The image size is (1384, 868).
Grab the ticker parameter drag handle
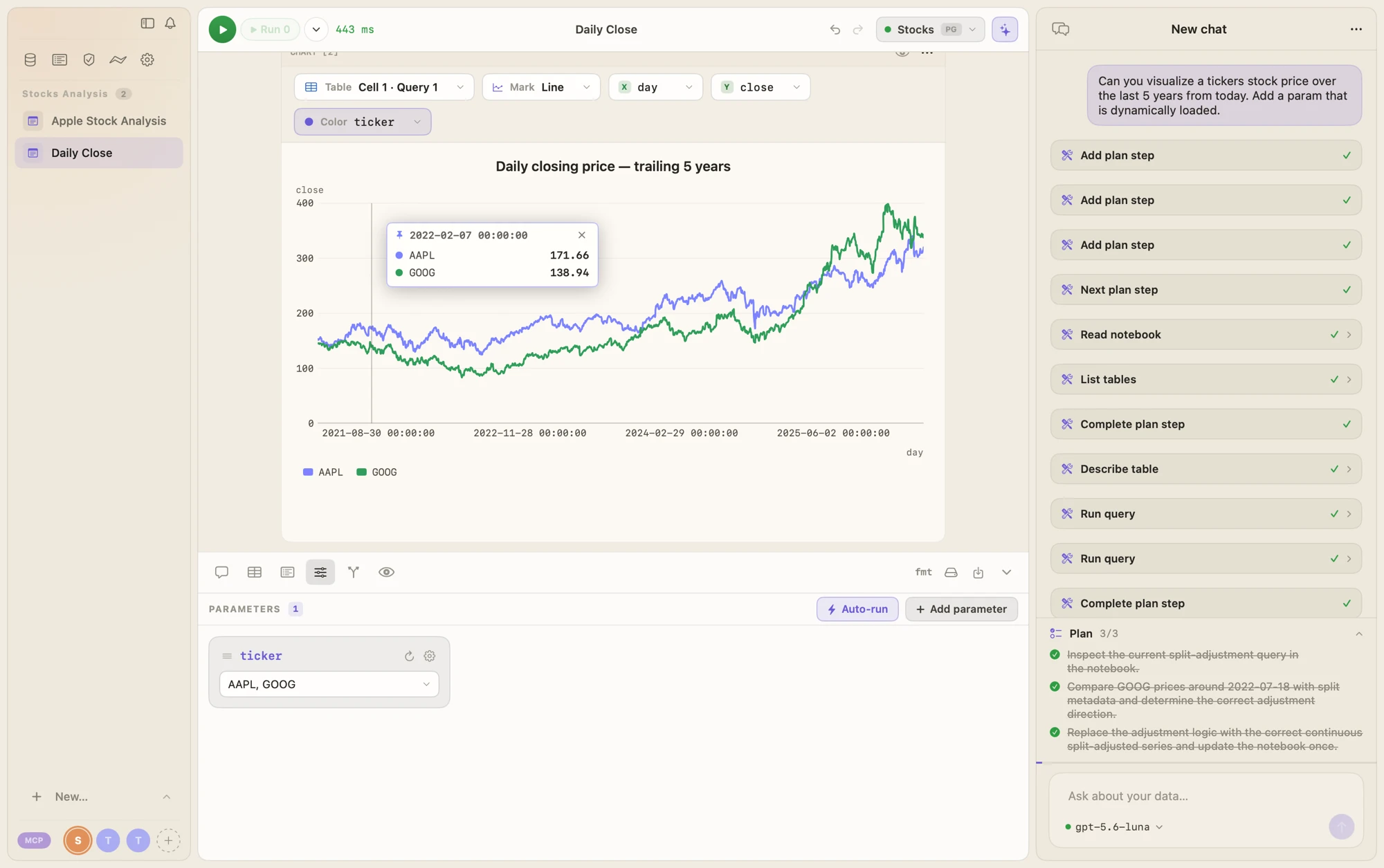pos(227,656)
